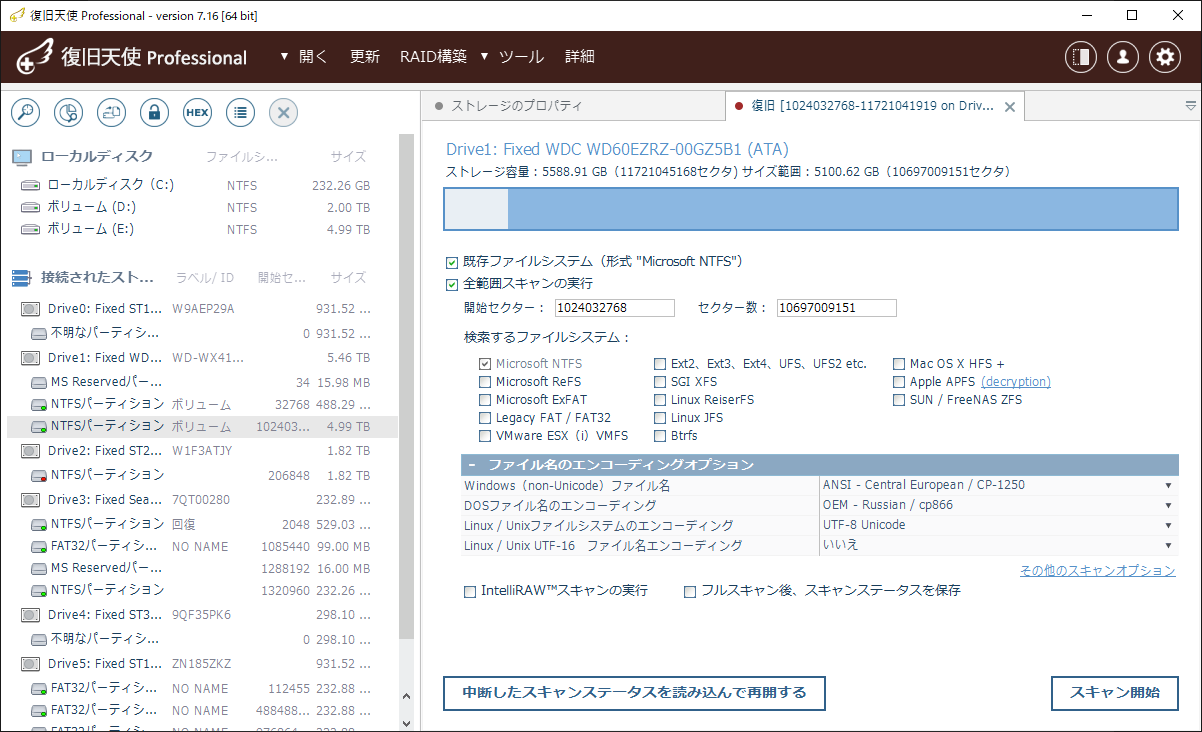Click the round X close-storage toolbar icon
The image size is (1202, 732).
pyautogui.click(x=283, y=112)
